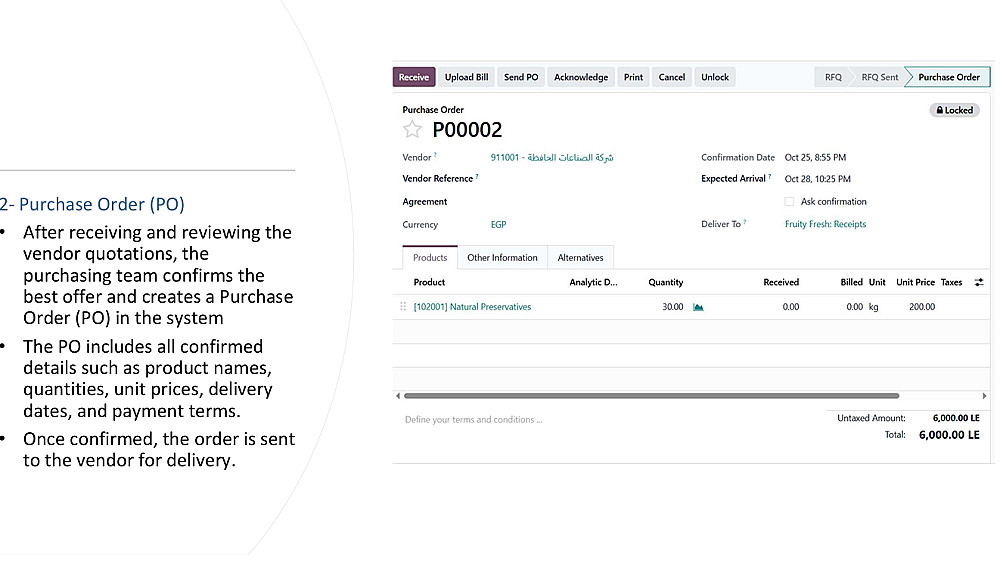Grab the drag handle on Natural Preservatives row
The image size is (1000, 573).
click(x=403, y=307)
